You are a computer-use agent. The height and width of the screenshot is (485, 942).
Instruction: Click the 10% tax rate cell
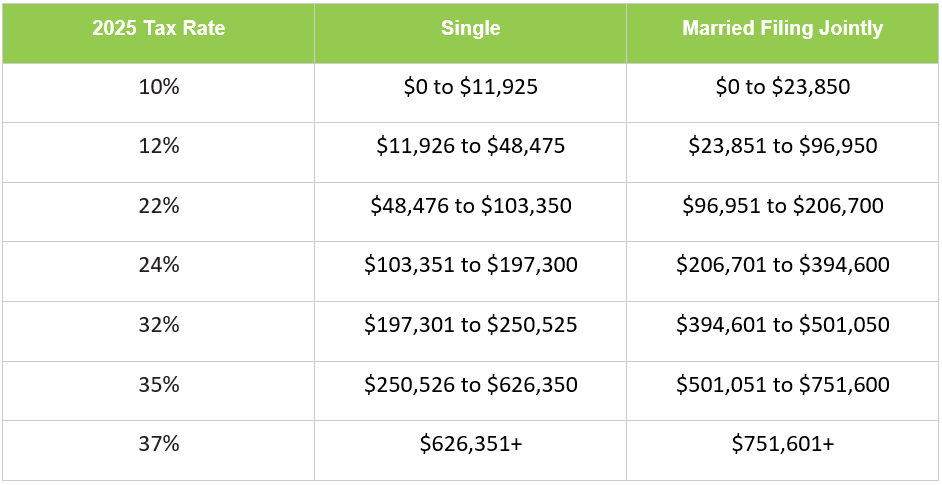158,93
